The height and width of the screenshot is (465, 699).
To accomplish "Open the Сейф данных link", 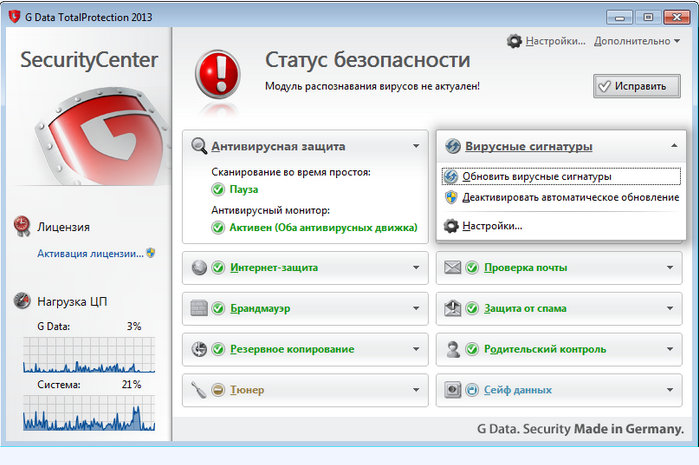I will point(518,390).
